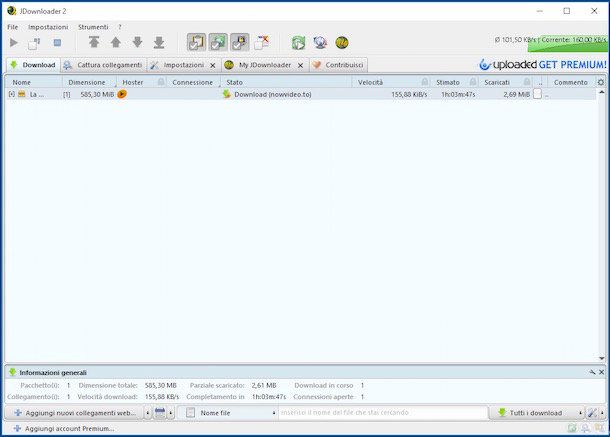Image resolution: width=610 pixels, height=437 pixels.
Task: Start downloads with the play icon
Action: [14, 42]
